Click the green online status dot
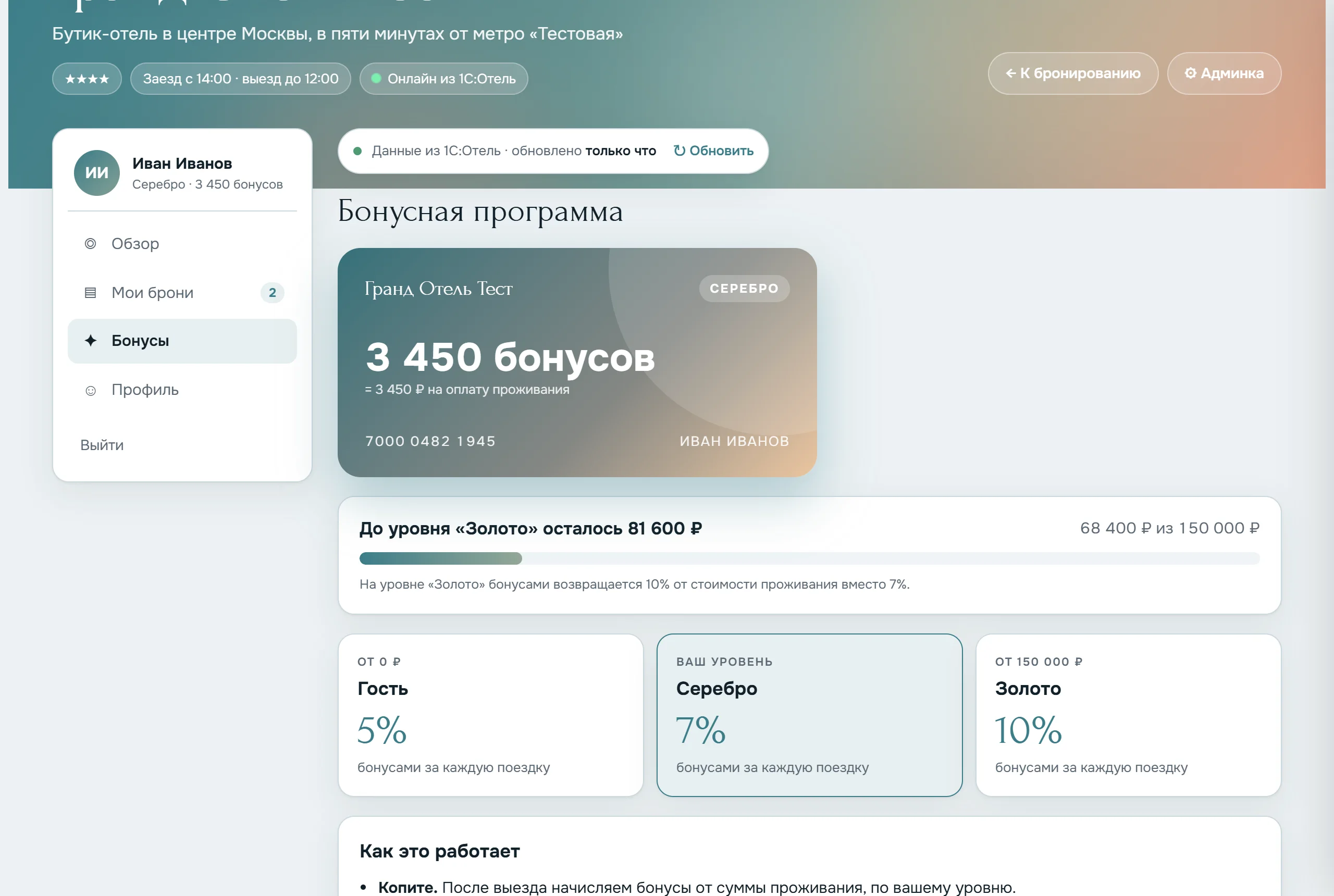Viewport: 1334px width, 896px height. 376,79
